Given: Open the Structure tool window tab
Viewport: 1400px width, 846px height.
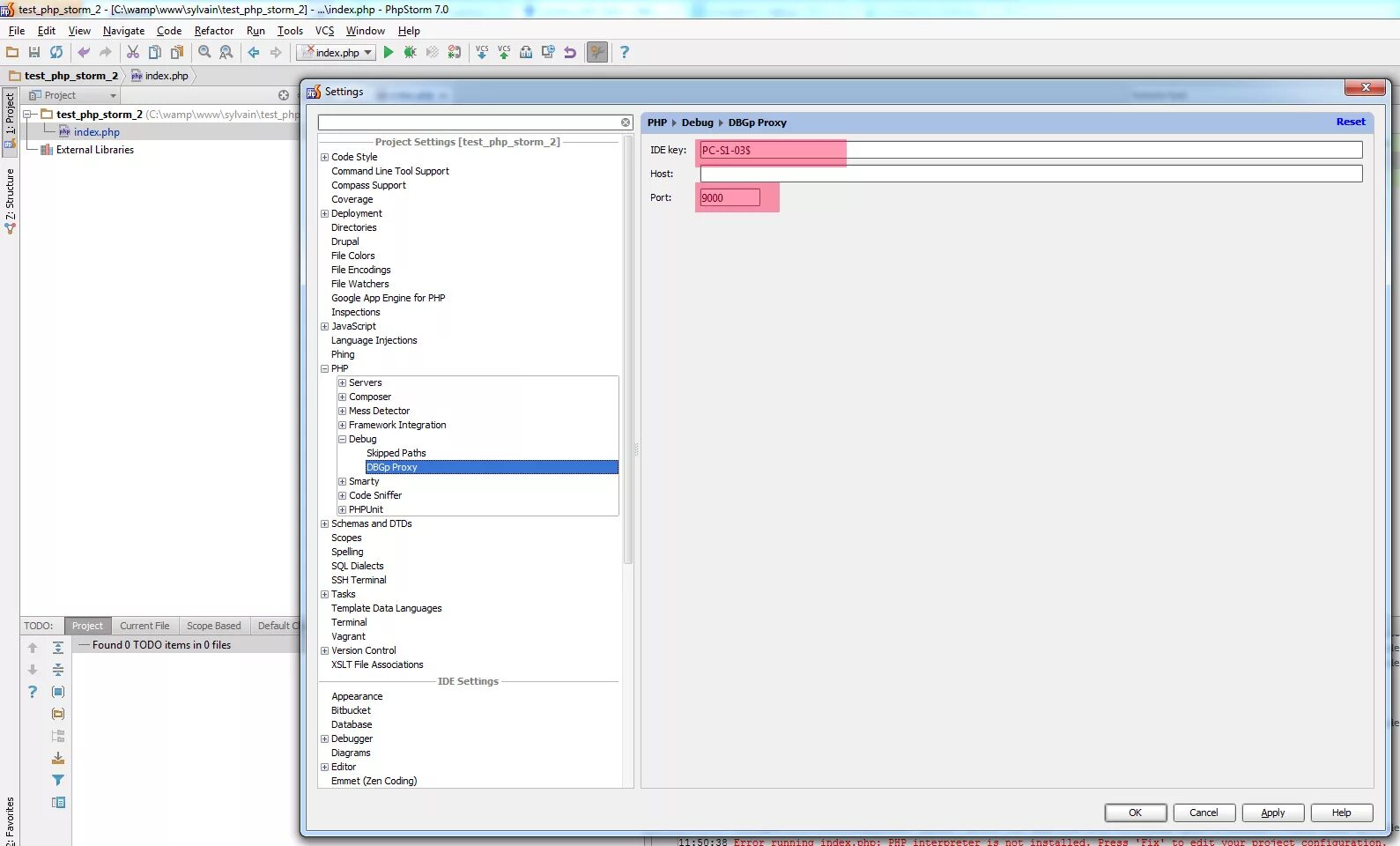Looking at the screenshot, I should [x=10, y=200].
